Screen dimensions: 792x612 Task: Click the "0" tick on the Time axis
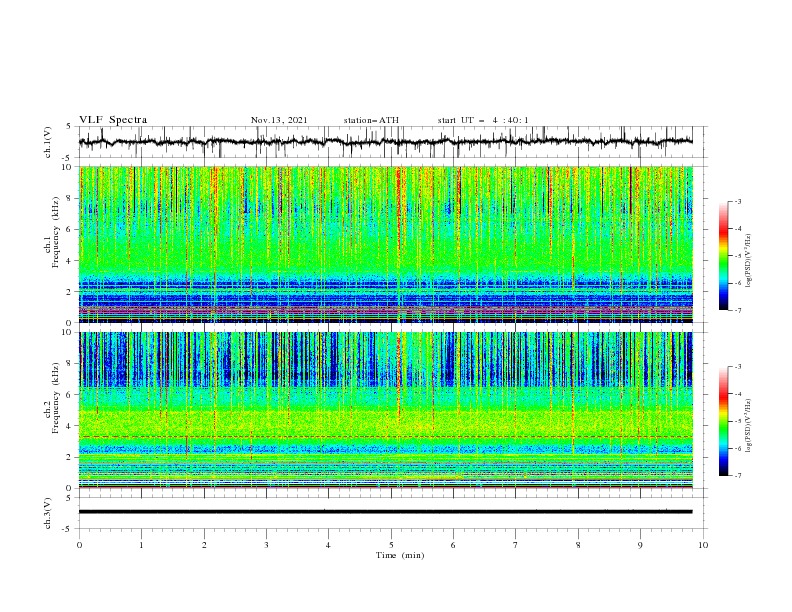click(x=79, y=545)
